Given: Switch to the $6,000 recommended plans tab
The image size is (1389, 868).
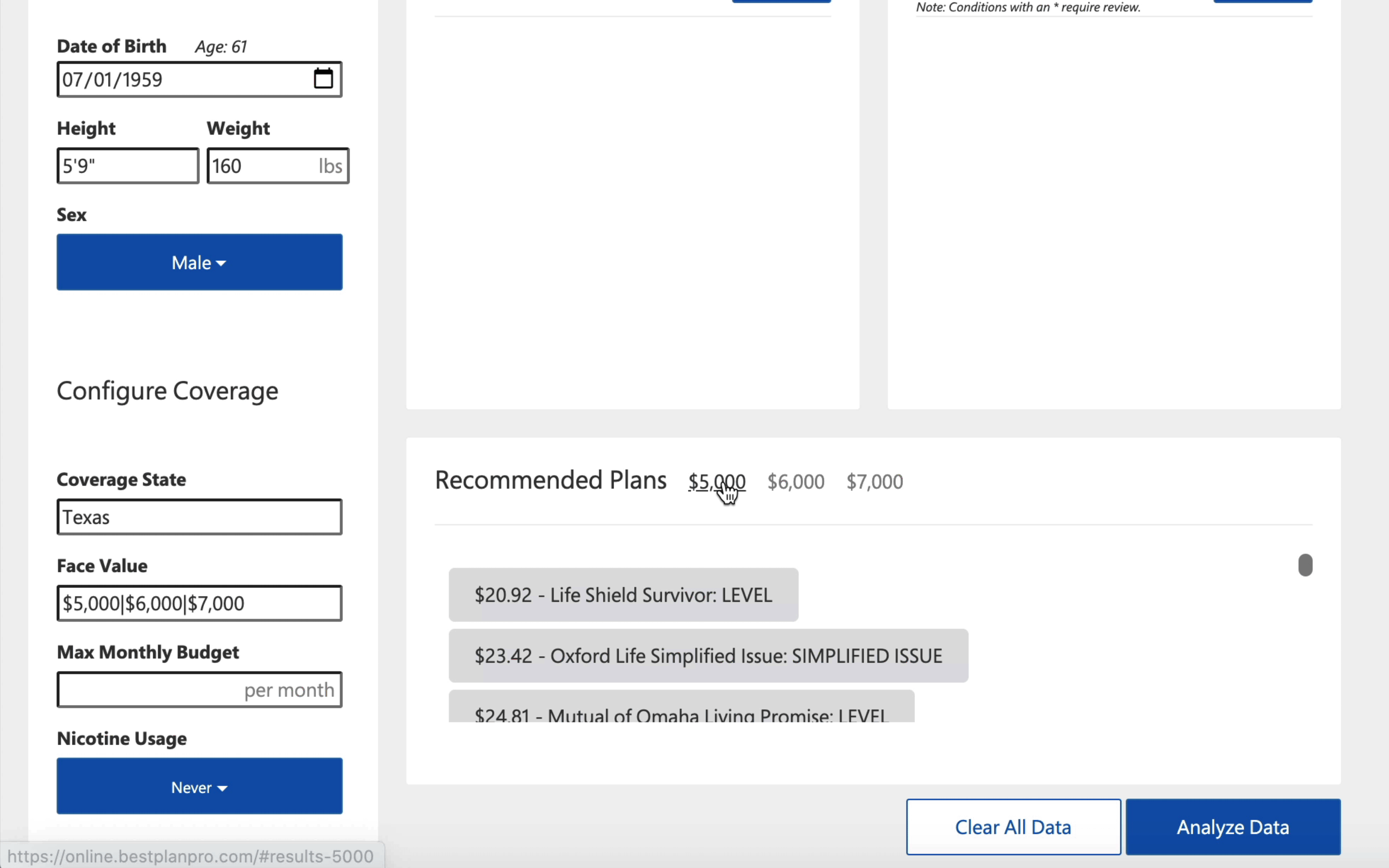Looking at the screenshot, I should (x=796, y=482).
